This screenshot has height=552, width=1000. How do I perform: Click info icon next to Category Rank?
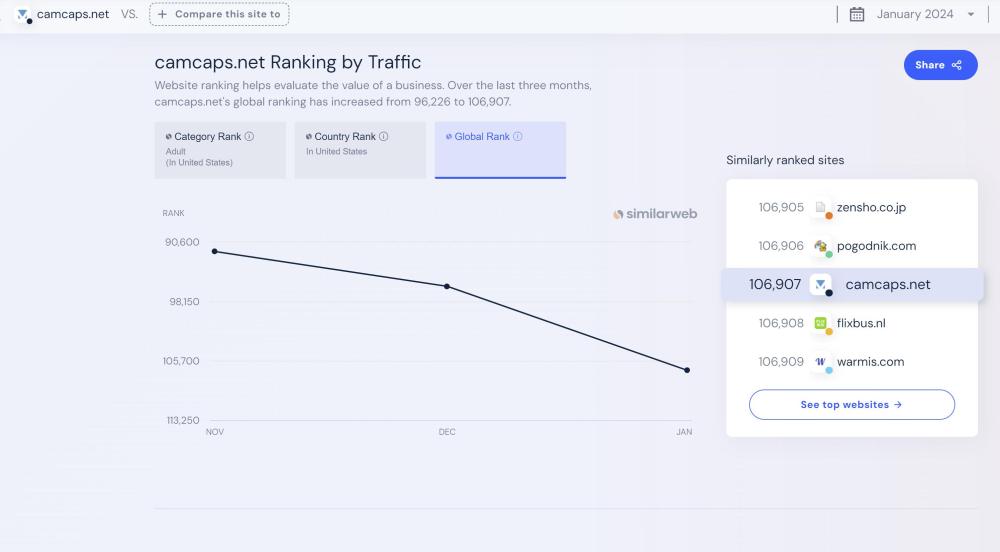[250, 137]
